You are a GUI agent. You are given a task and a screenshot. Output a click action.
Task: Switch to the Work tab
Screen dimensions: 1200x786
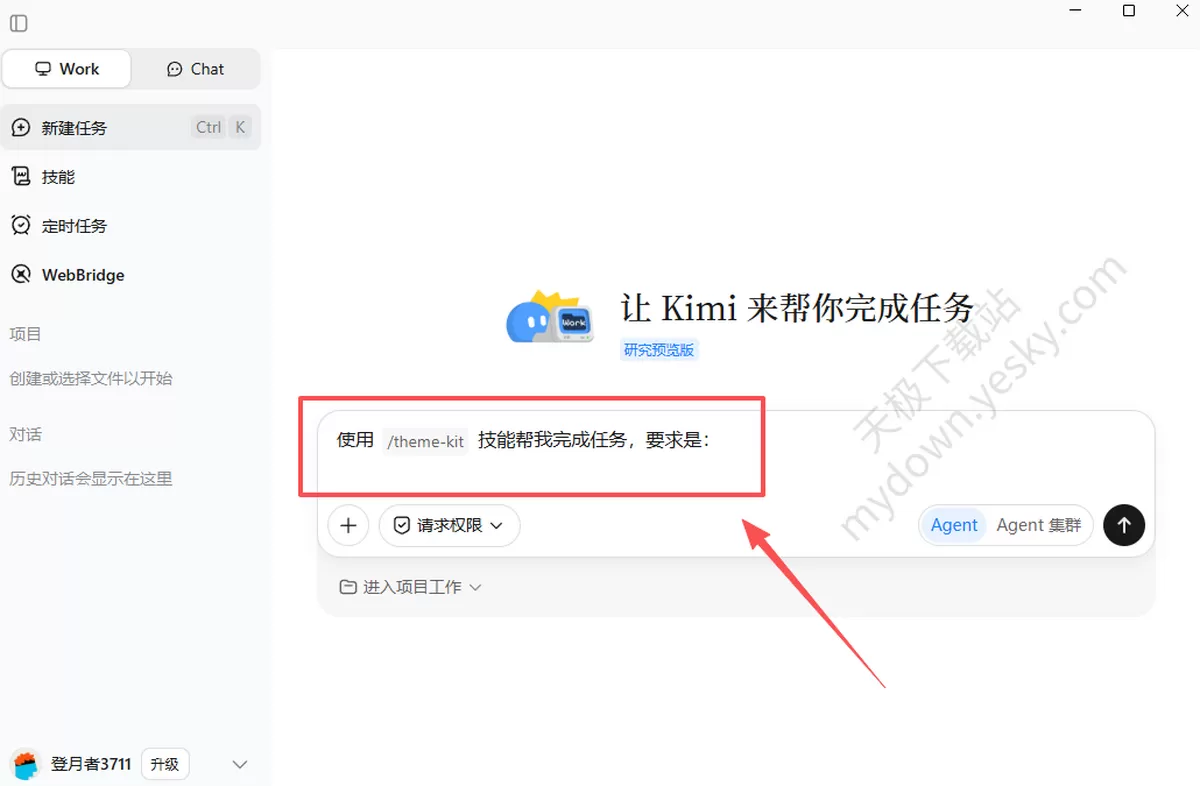click(x=67, y=69)
